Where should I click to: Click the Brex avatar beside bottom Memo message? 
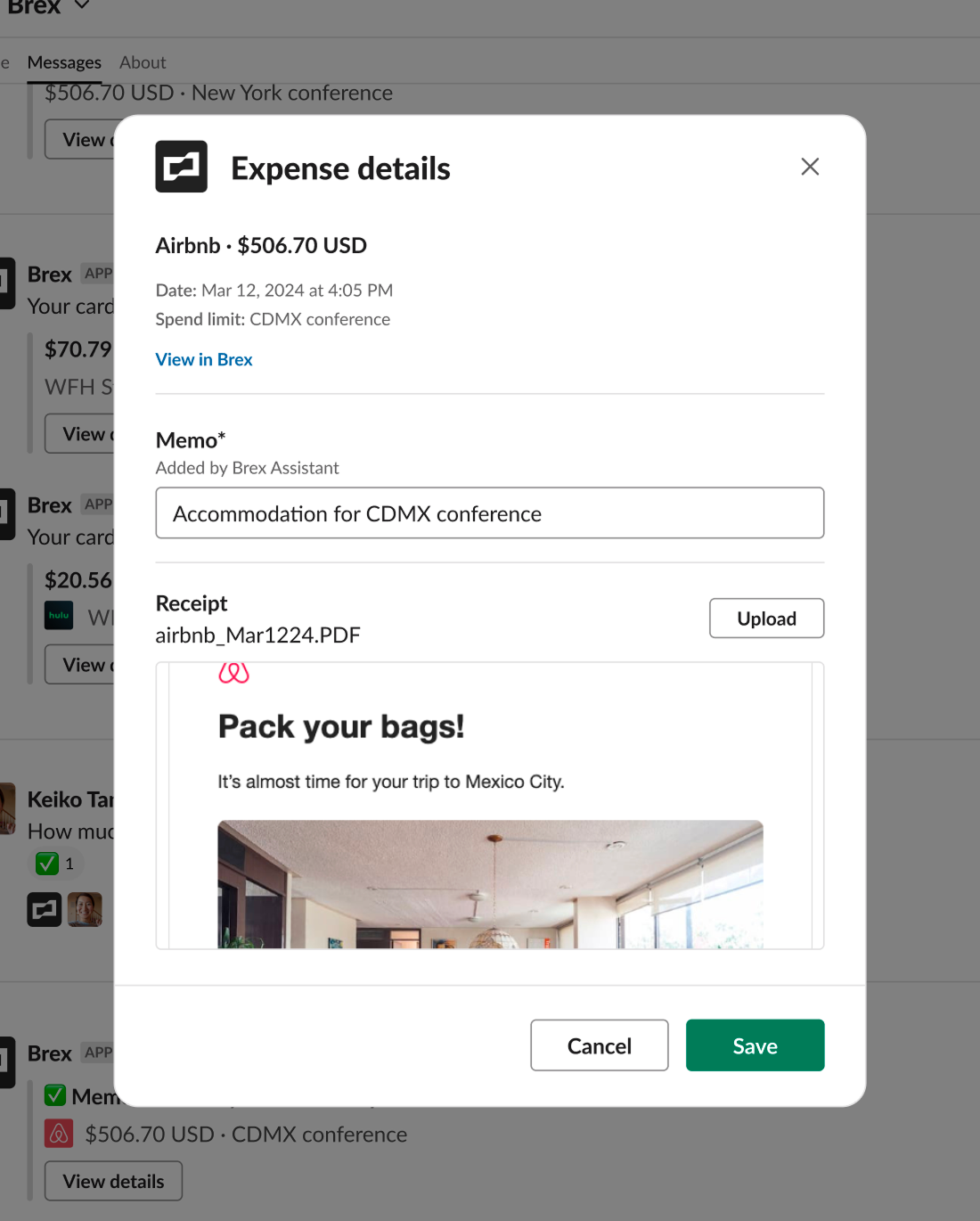7,1062
